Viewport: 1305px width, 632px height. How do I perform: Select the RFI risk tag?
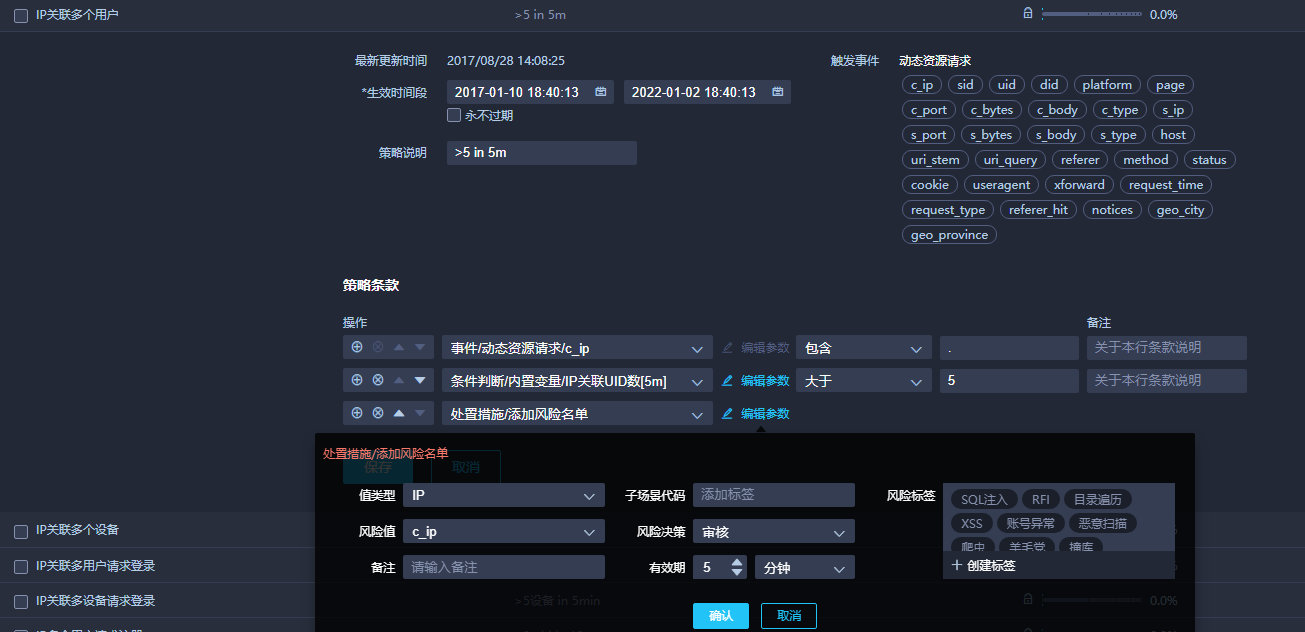(x=1040, y=499)
